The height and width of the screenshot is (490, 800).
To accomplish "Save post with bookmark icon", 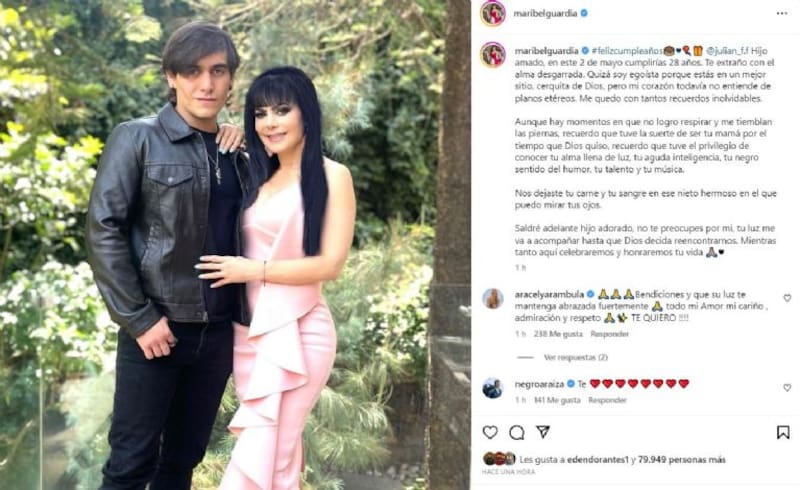I will pyautogui.click(x=783, y=433).
